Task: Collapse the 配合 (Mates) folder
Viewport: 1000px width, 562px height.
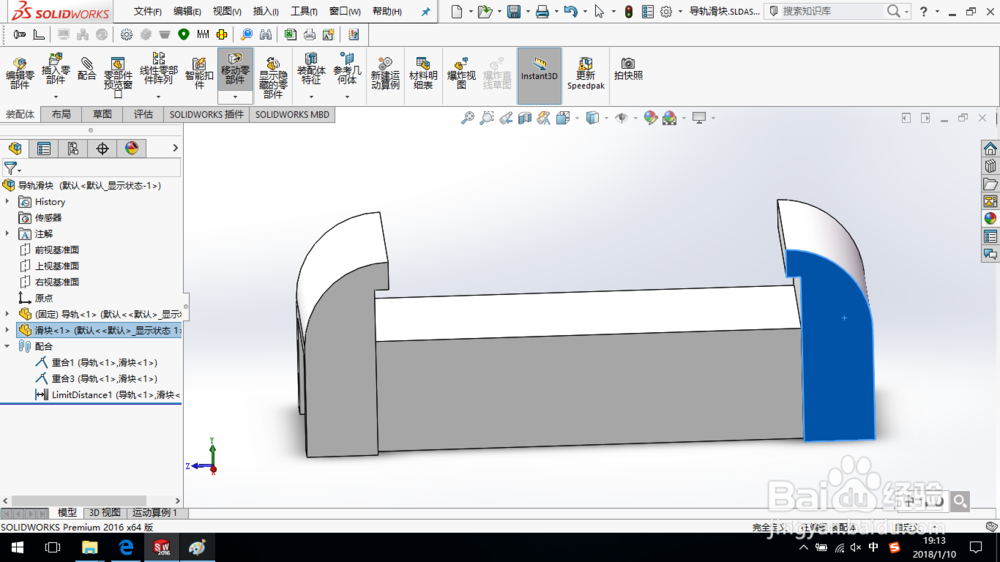Action: (8, 346)
